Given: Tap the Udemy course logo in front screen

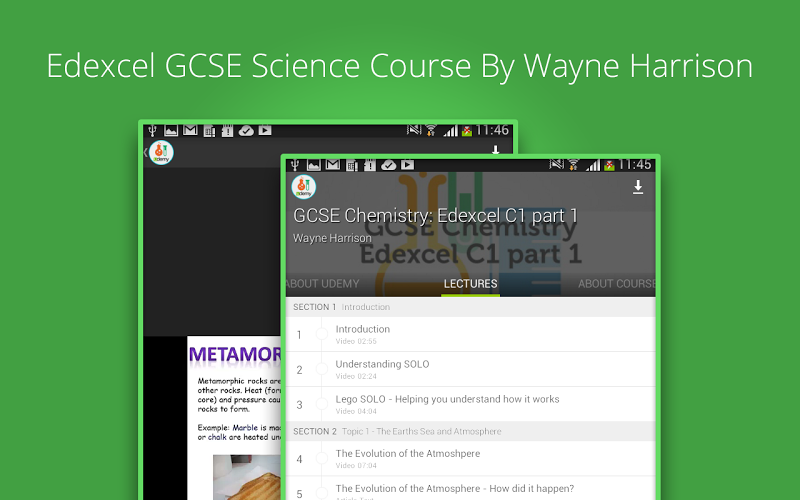Looking at the screenshot, I should [x=304, y=187].
